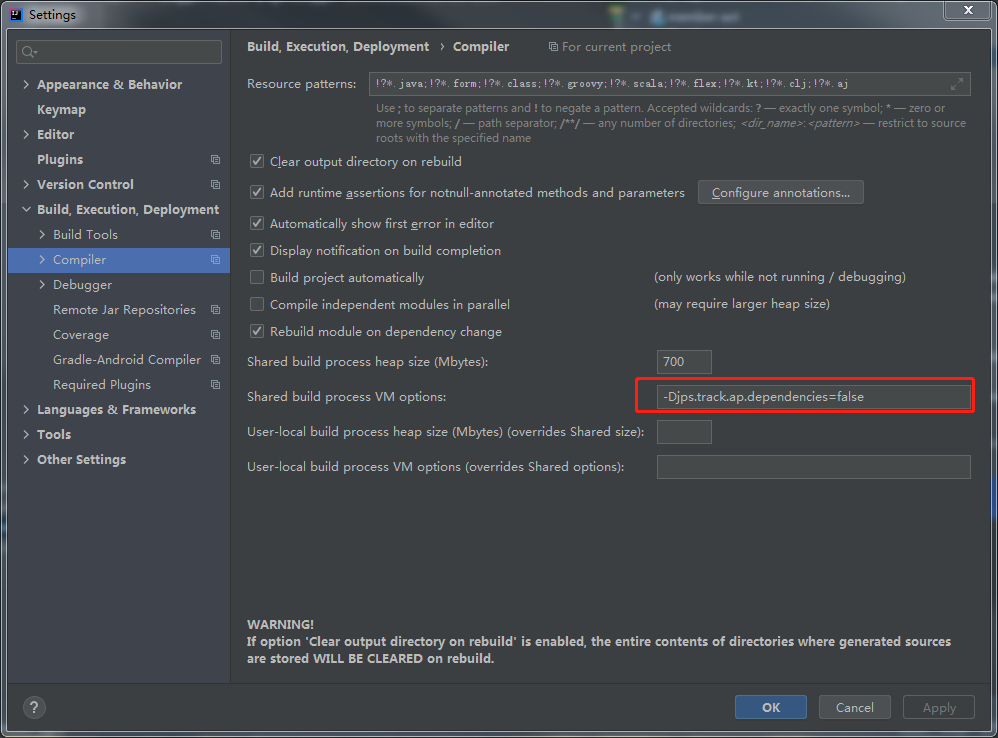Click the For current project icon in header
The width and height of the screenshot is (998, 738).
553,47
